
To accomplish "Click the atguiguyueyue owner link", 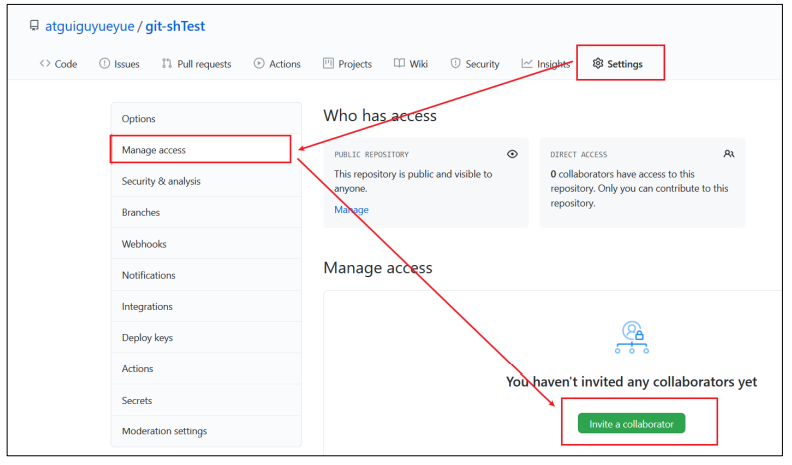I will [90, 26].
